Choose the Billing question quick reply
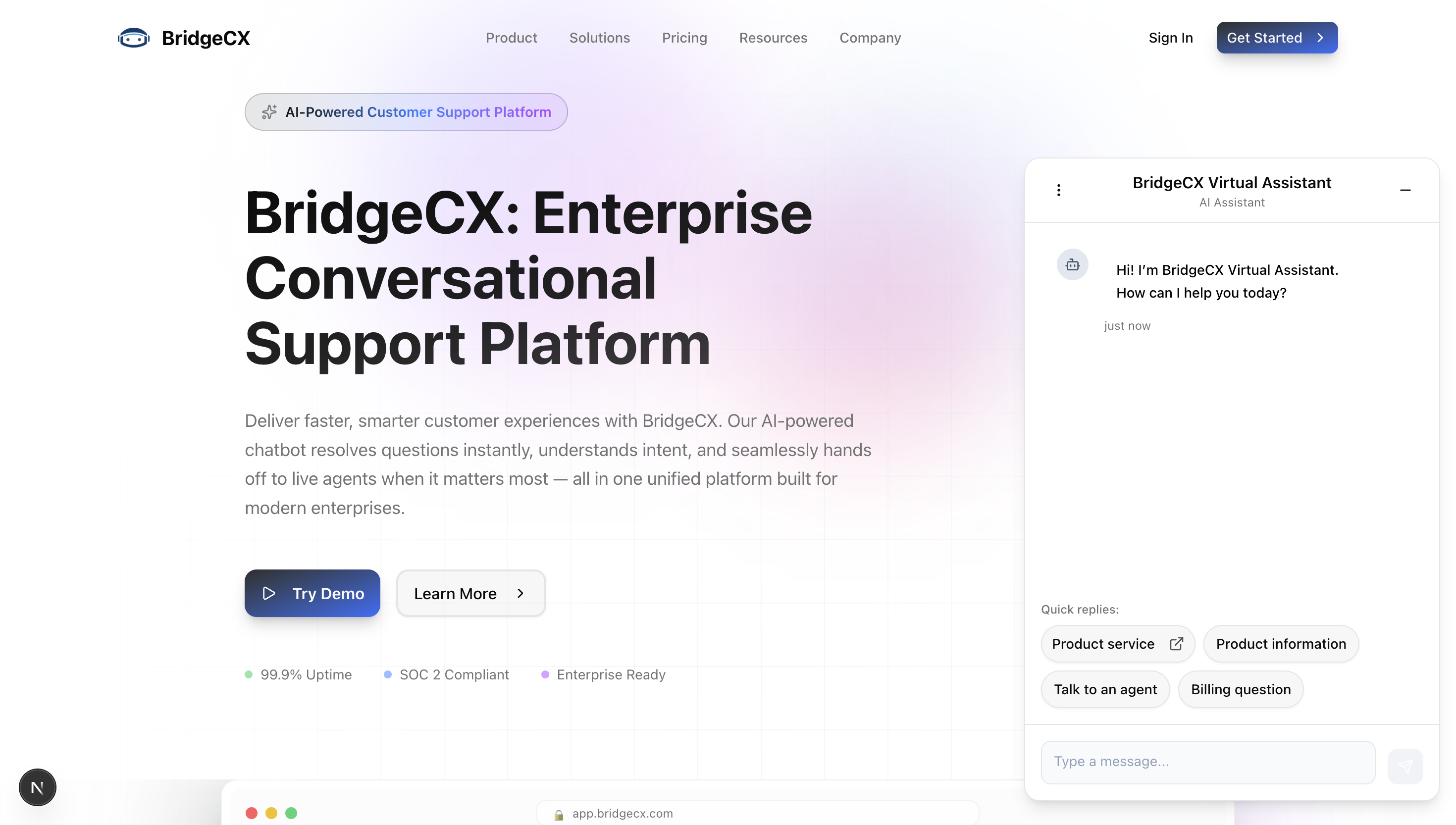 [x=1241, y=690]
